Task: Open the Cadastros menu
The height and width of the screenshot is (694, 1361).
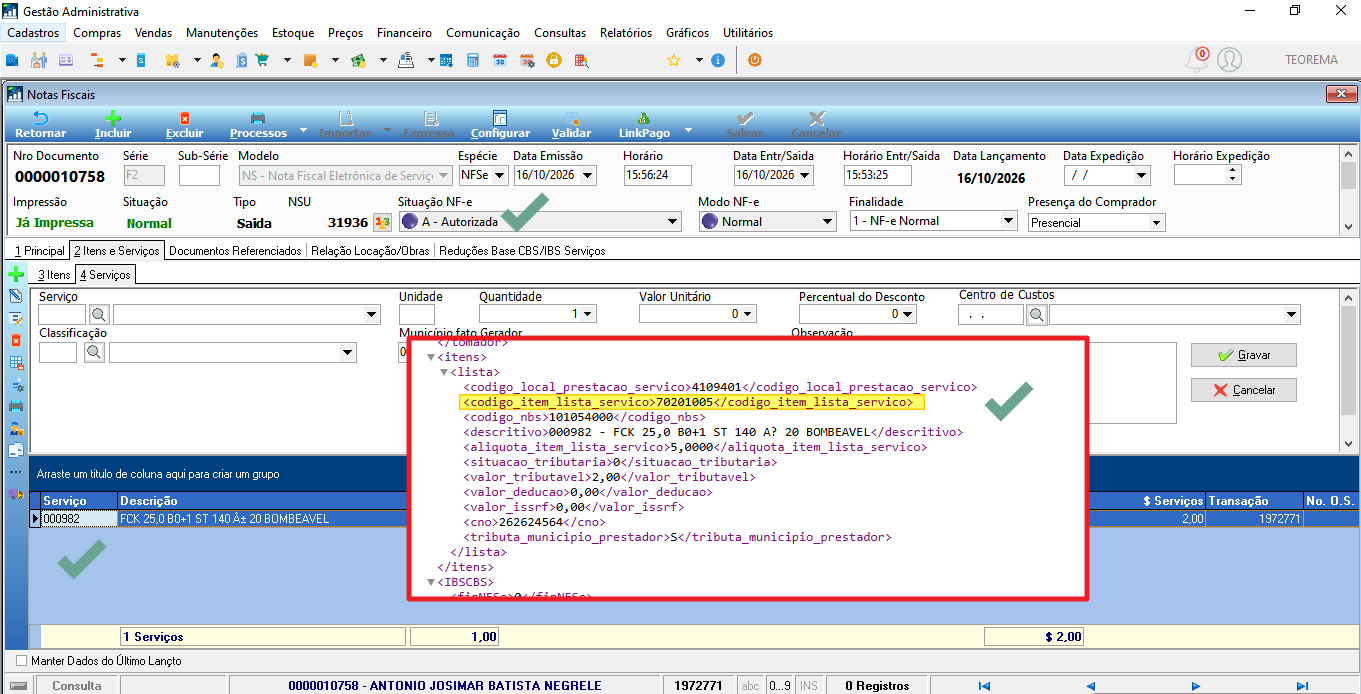Action: 33,33
